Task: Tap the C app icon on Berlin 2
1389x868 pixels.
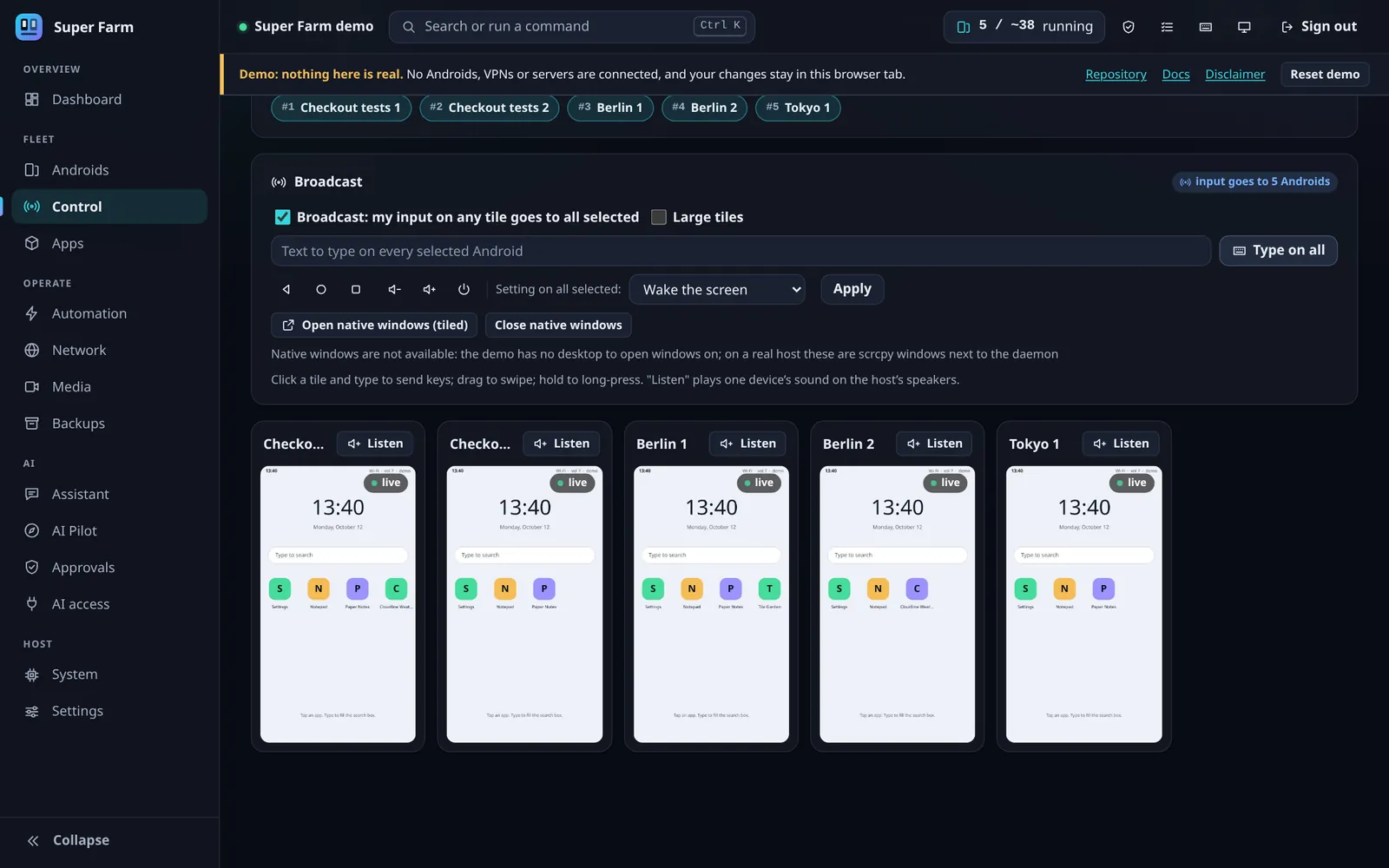Action: (x=917, y=589)
